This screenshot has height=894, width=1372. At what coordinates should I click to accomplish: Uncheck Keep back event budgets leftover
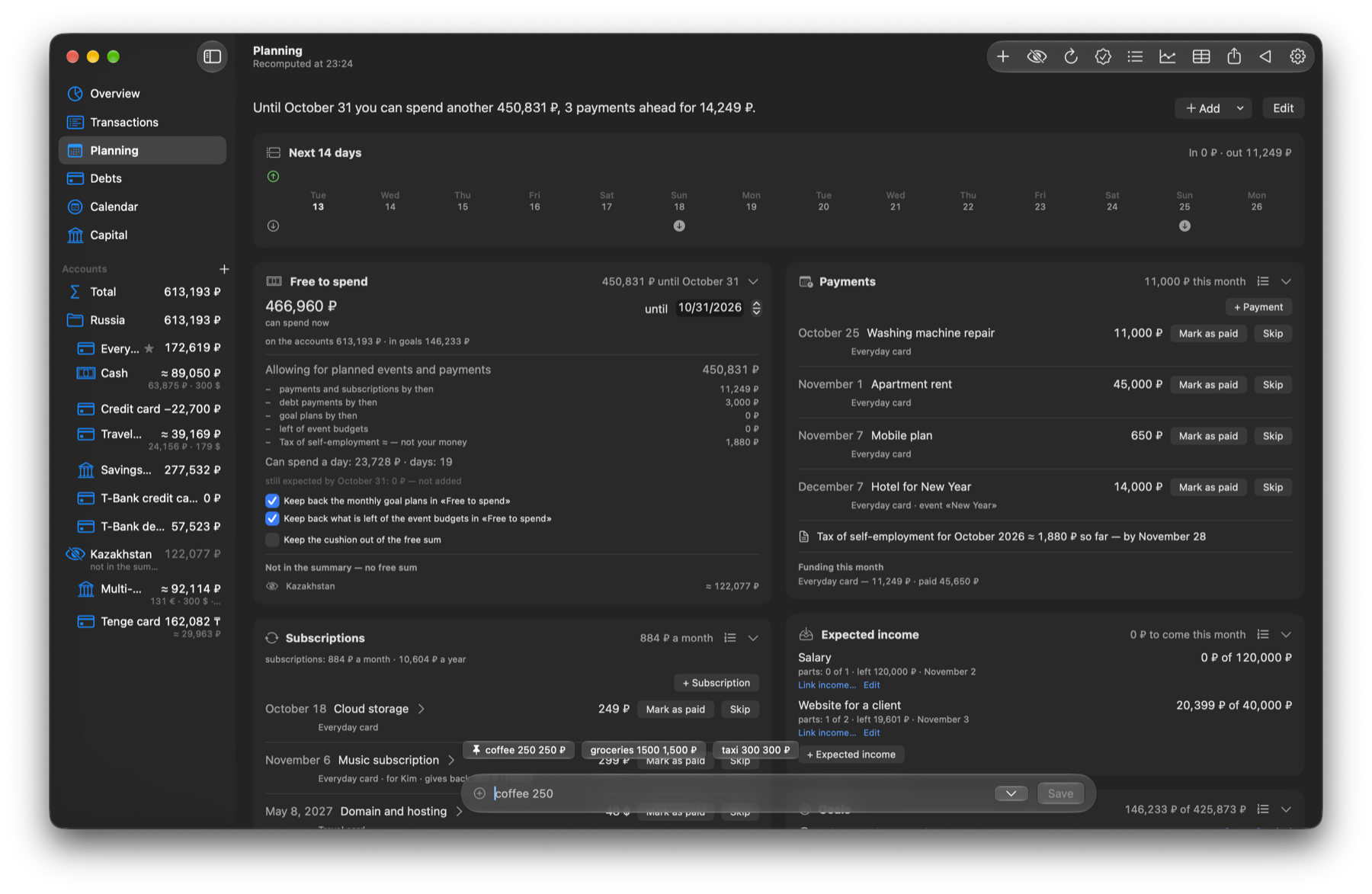click(272, 518)
